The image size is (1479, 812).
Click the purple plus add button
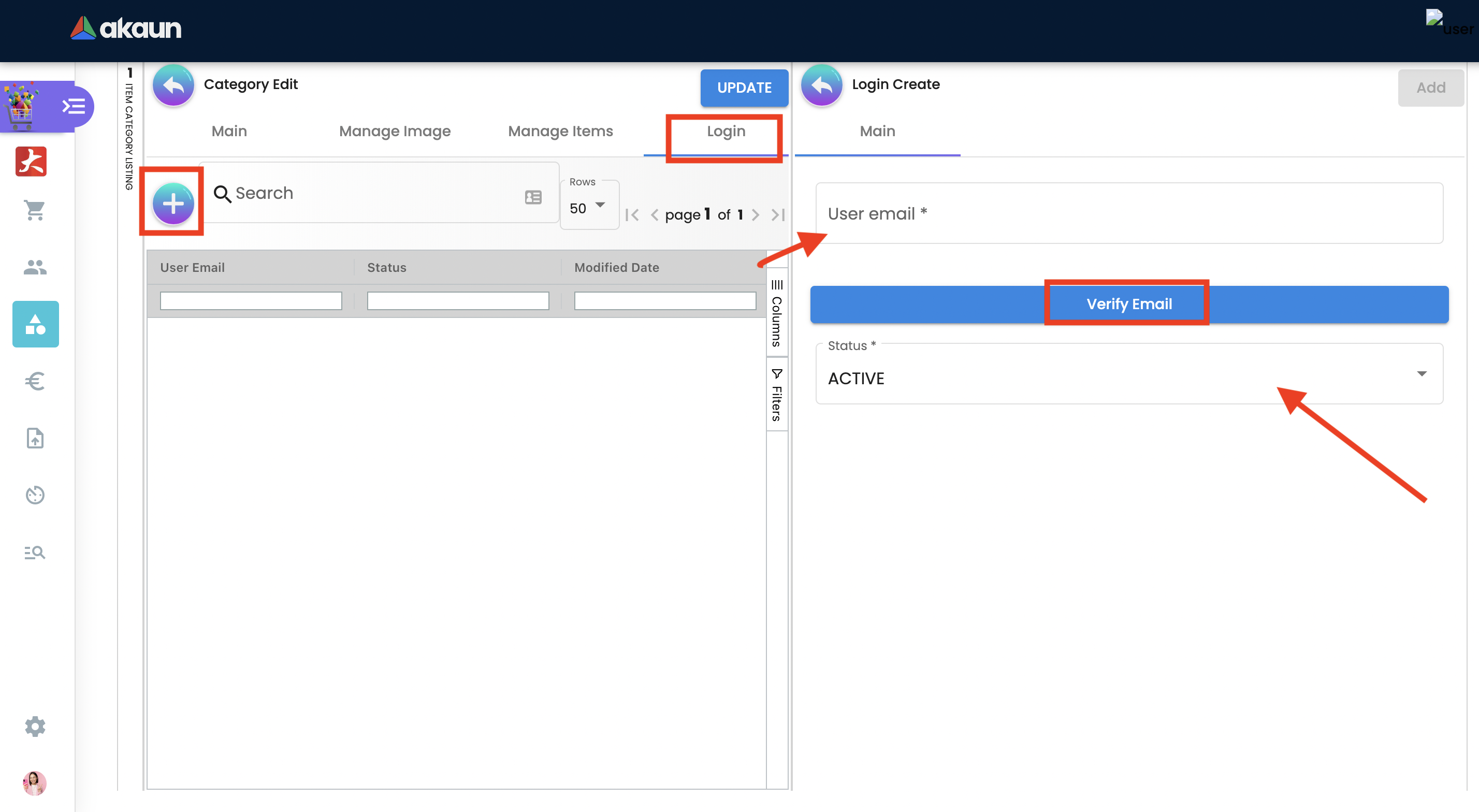[173, 204]
